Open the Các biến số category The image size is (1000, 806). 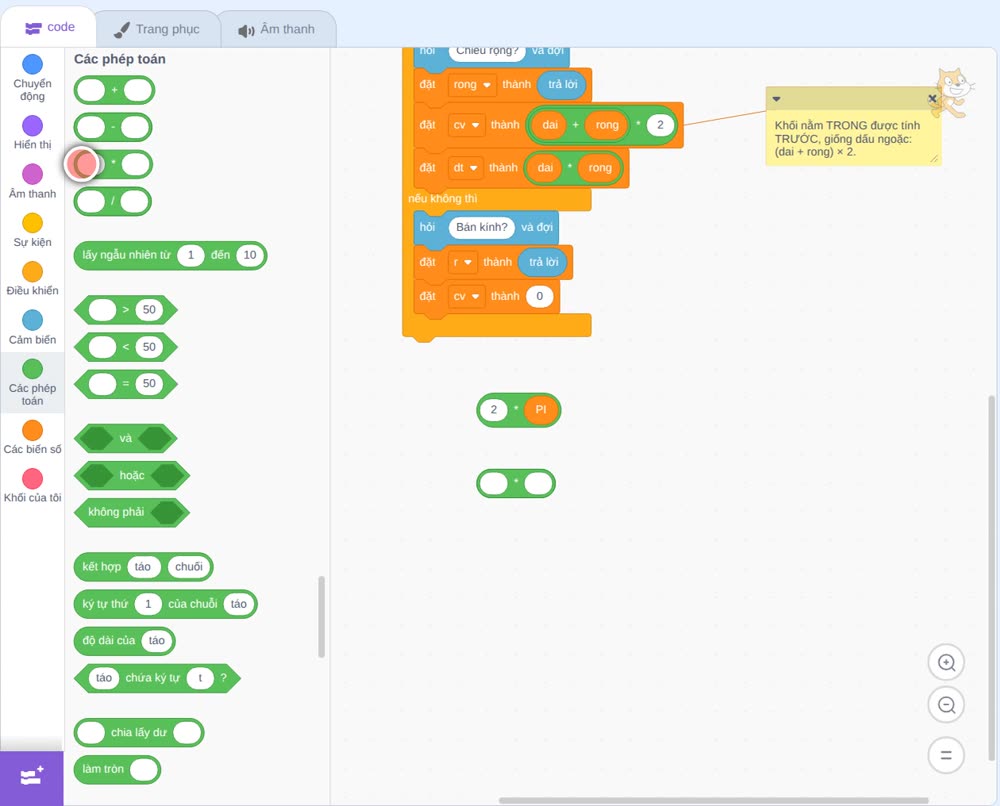click(33, 437)
